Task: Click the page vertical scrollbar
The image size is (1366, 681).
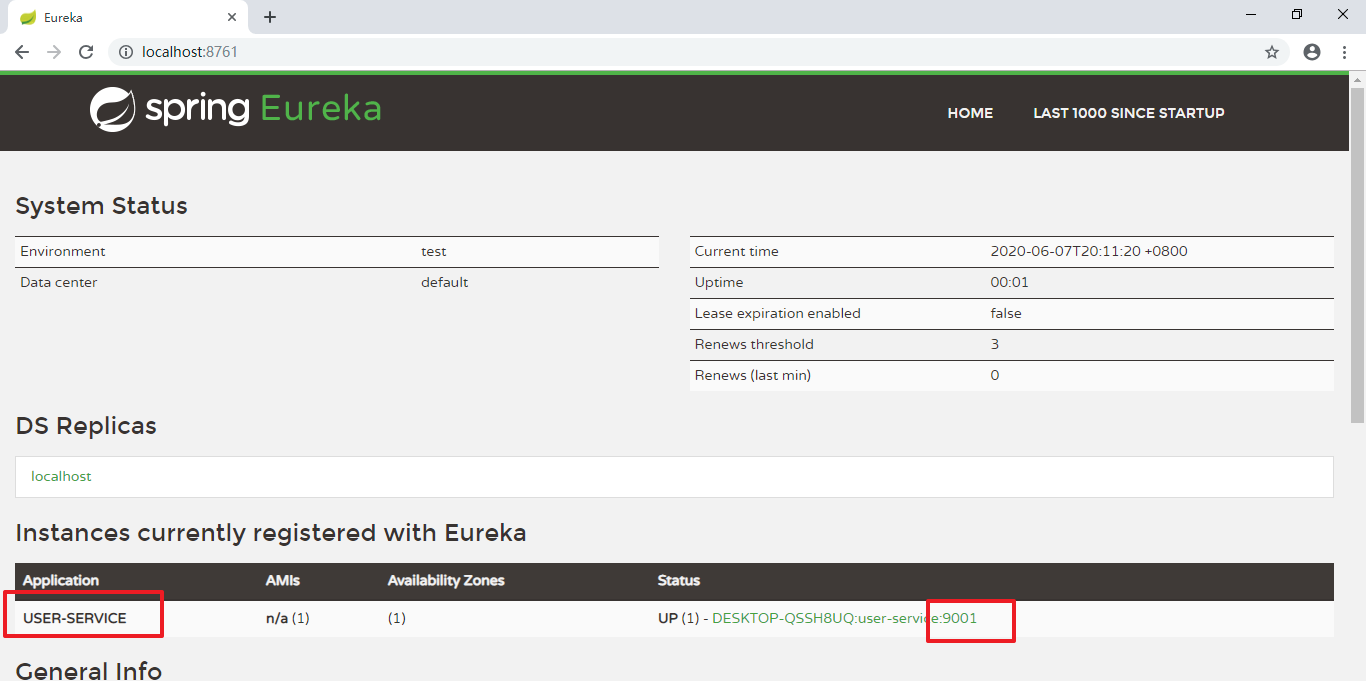Action: tap(1358, 254)
